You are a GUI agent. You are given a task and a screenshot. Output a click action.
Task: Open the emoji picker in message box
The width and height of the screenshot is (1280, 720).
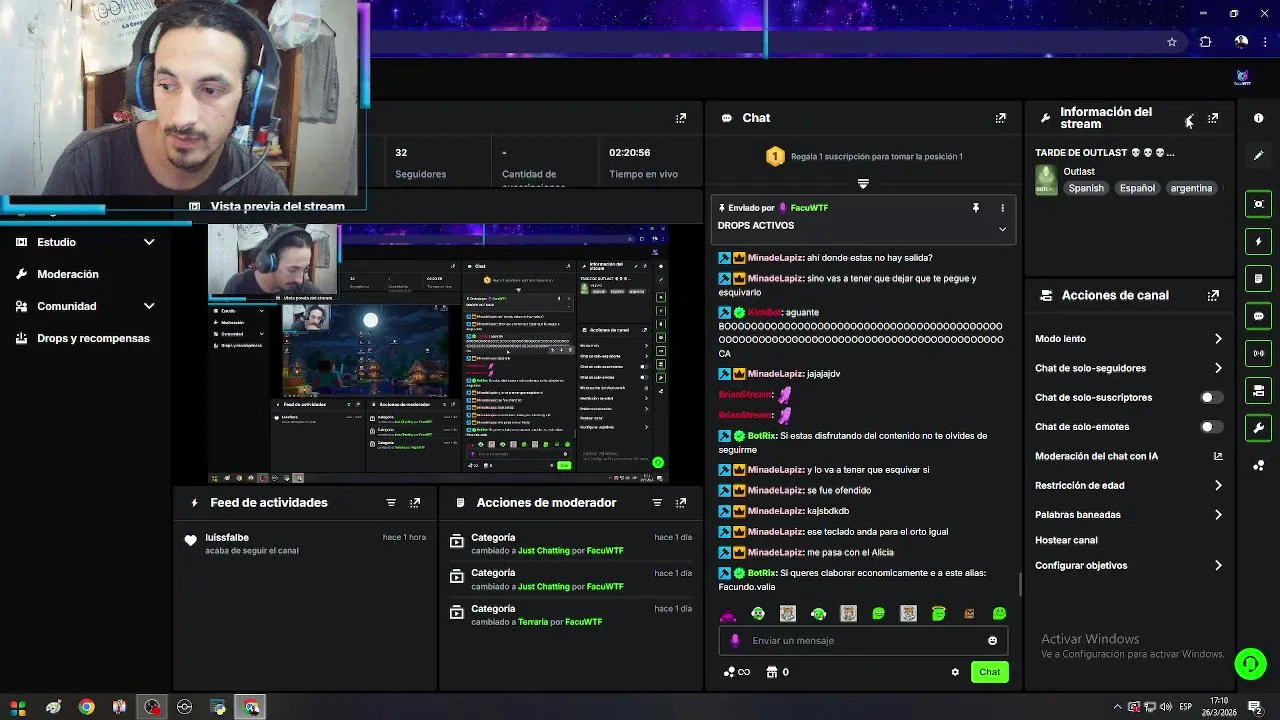tap(992, 641)
